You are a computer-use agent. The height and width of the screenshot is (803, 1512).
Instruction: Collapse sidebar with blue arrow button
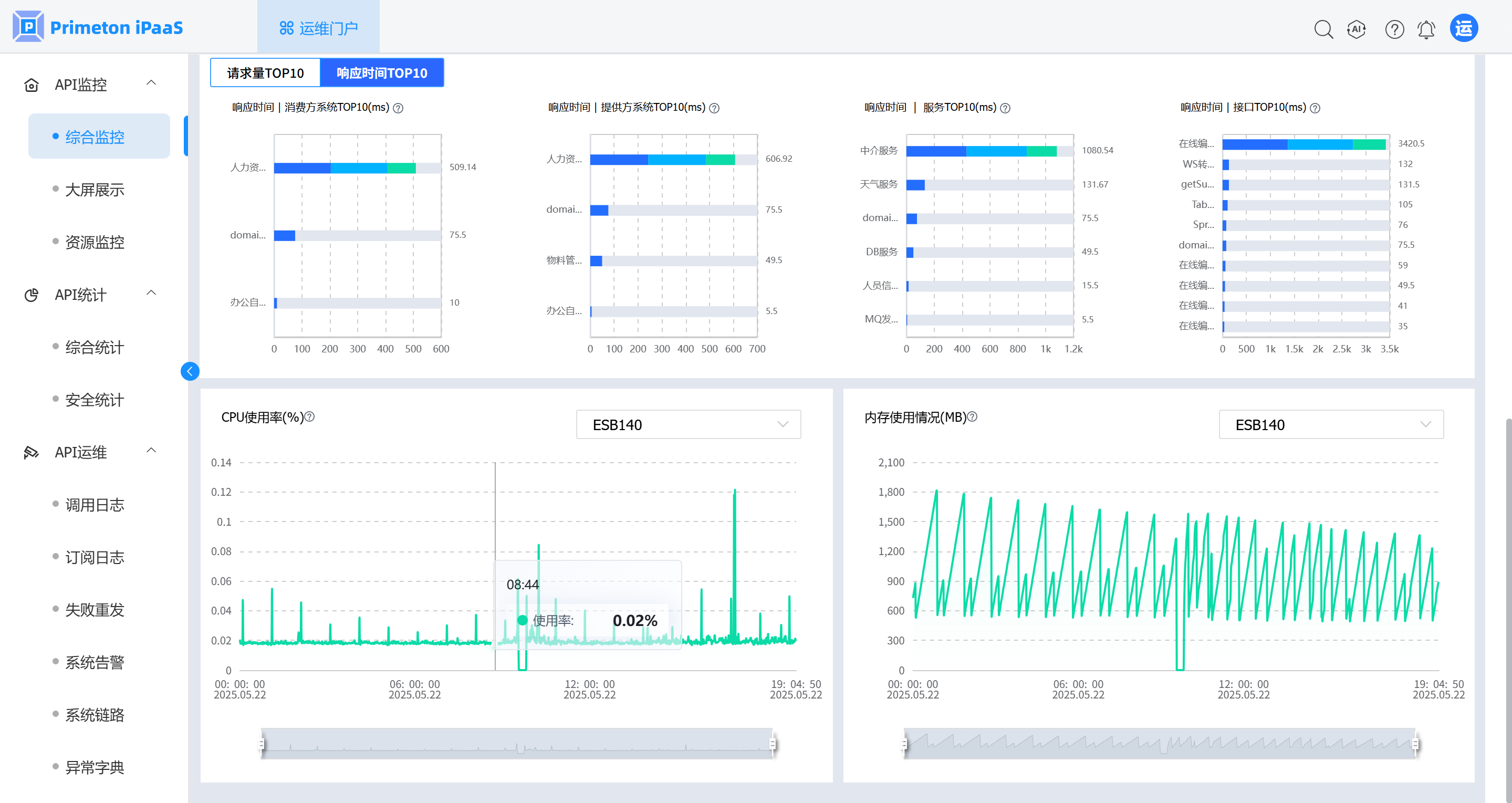pos(190,371)
